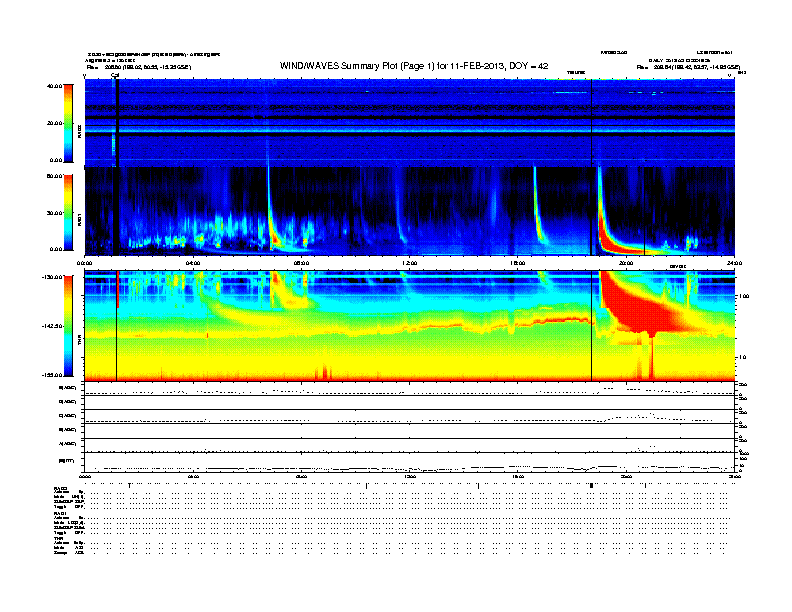
Task: Click the RAD2 panel color scale bar
Action: tap(68, 123)
